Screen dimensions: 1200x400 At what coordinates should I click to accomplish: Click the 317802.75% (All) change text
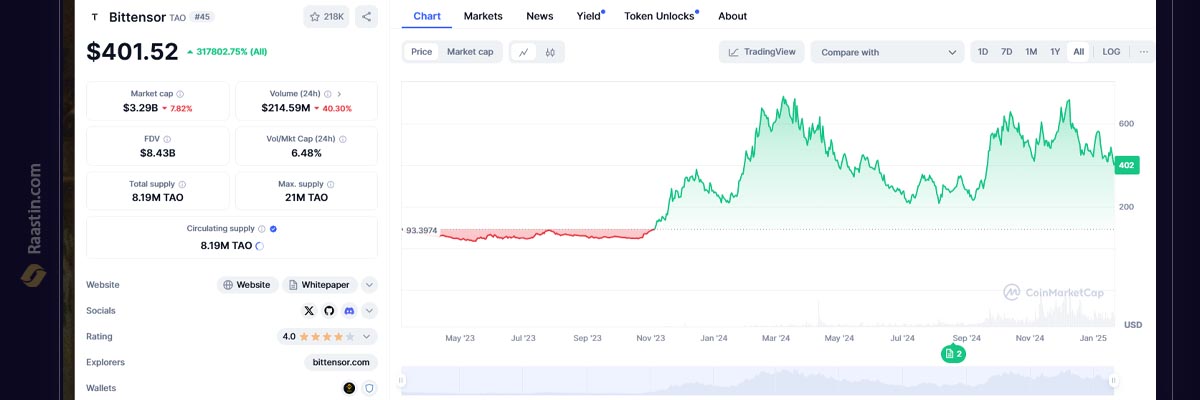pos(232,51)
